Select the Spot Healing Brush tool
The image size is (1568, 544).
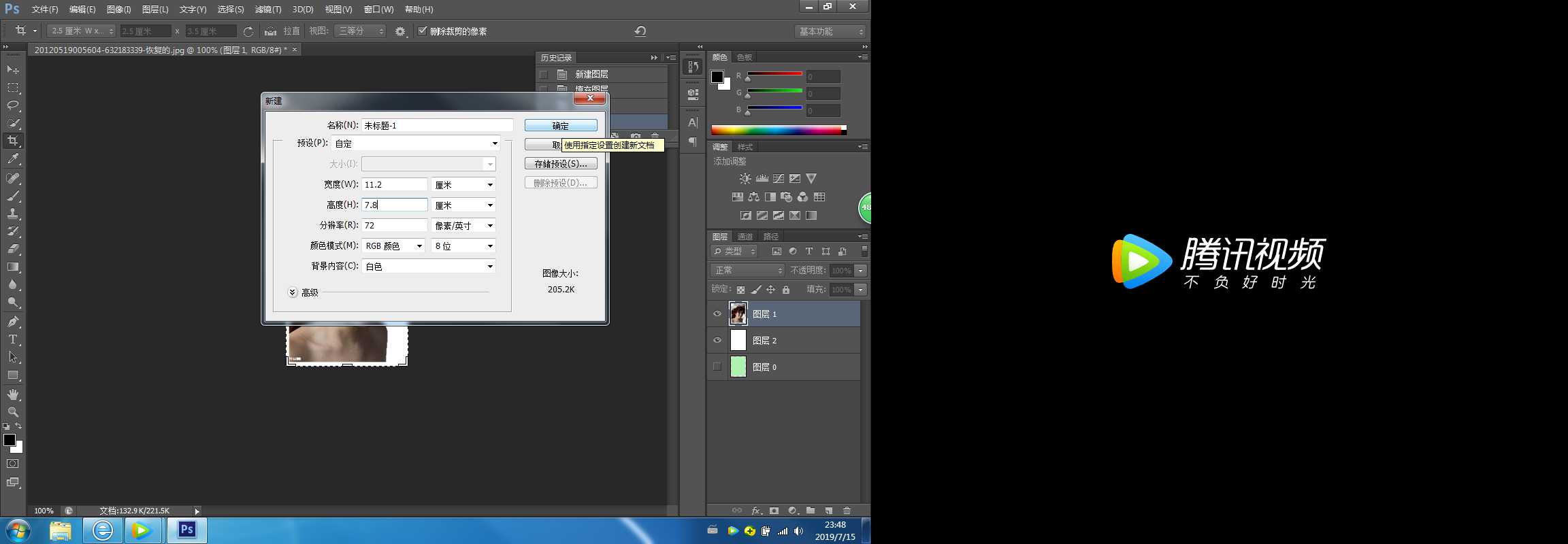point(13,178)
